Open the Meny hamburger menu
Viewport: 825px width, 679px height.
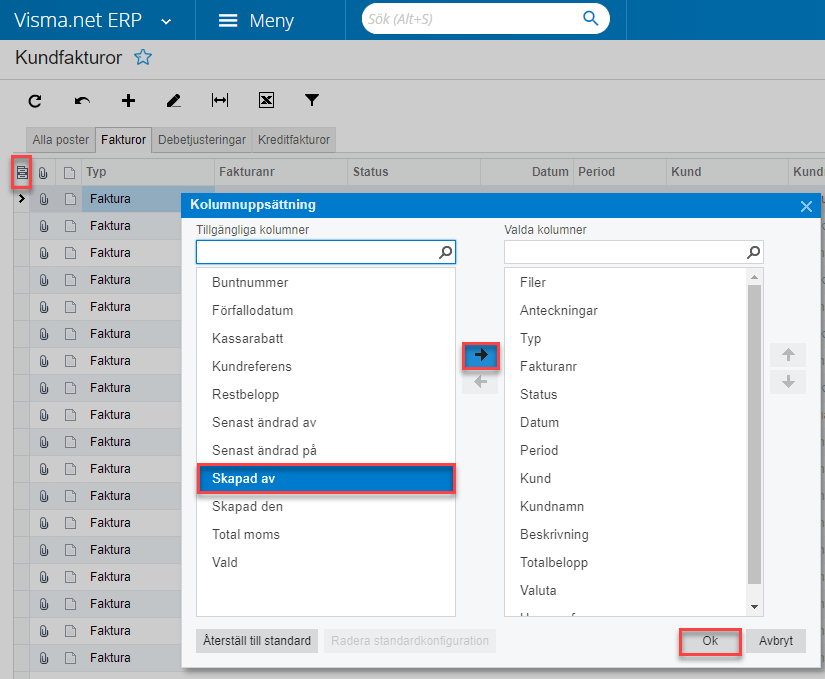(256, 21)
